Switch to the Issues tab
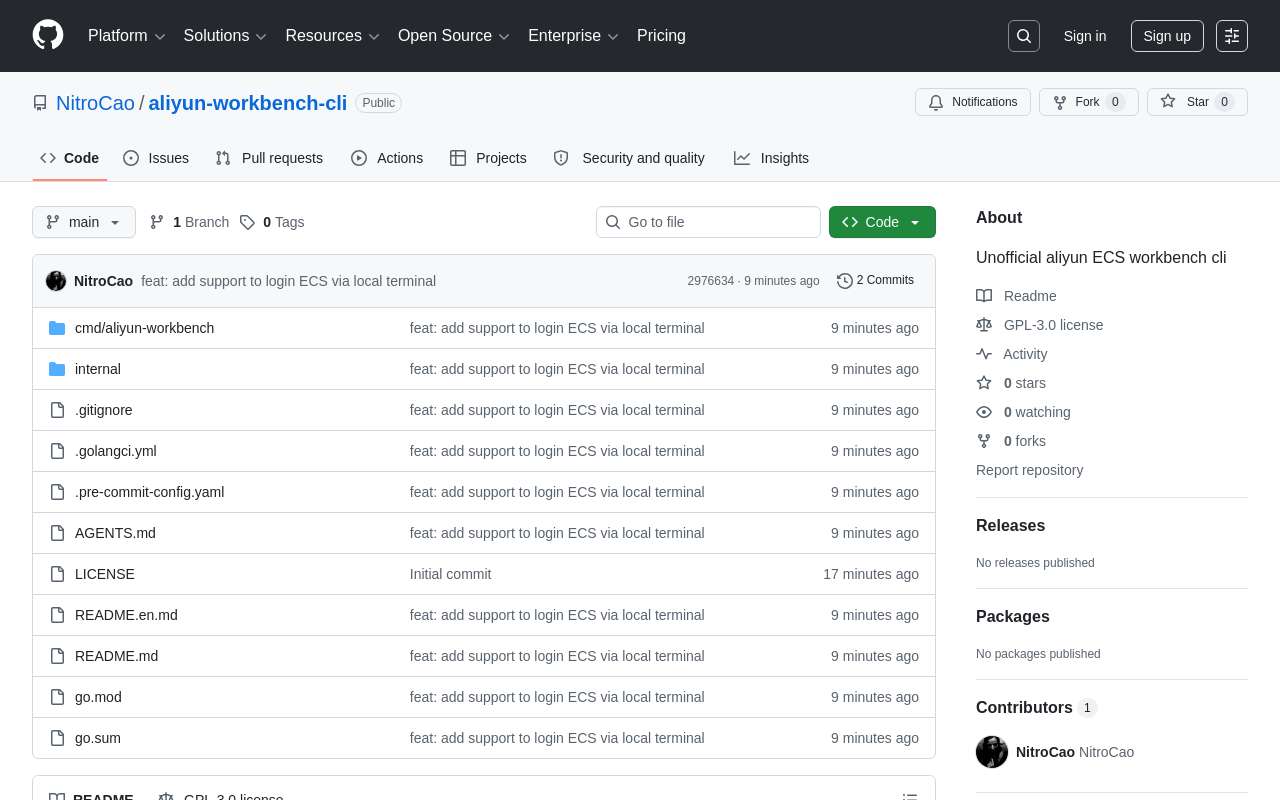The width and height of the screenshot is (1280, 800). 156,158
